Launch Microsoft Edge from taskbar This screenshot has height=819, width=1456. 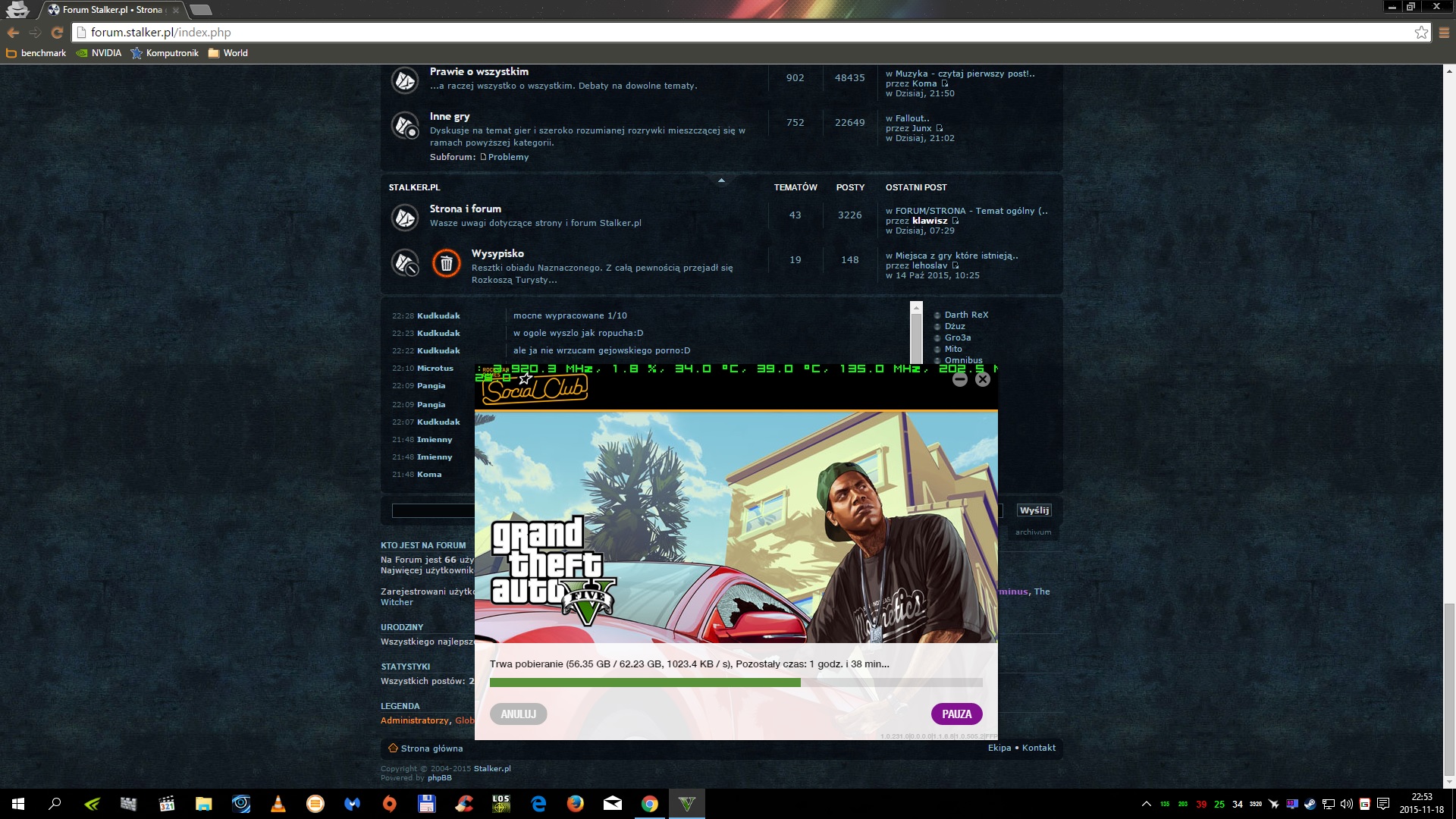(538, 804)
